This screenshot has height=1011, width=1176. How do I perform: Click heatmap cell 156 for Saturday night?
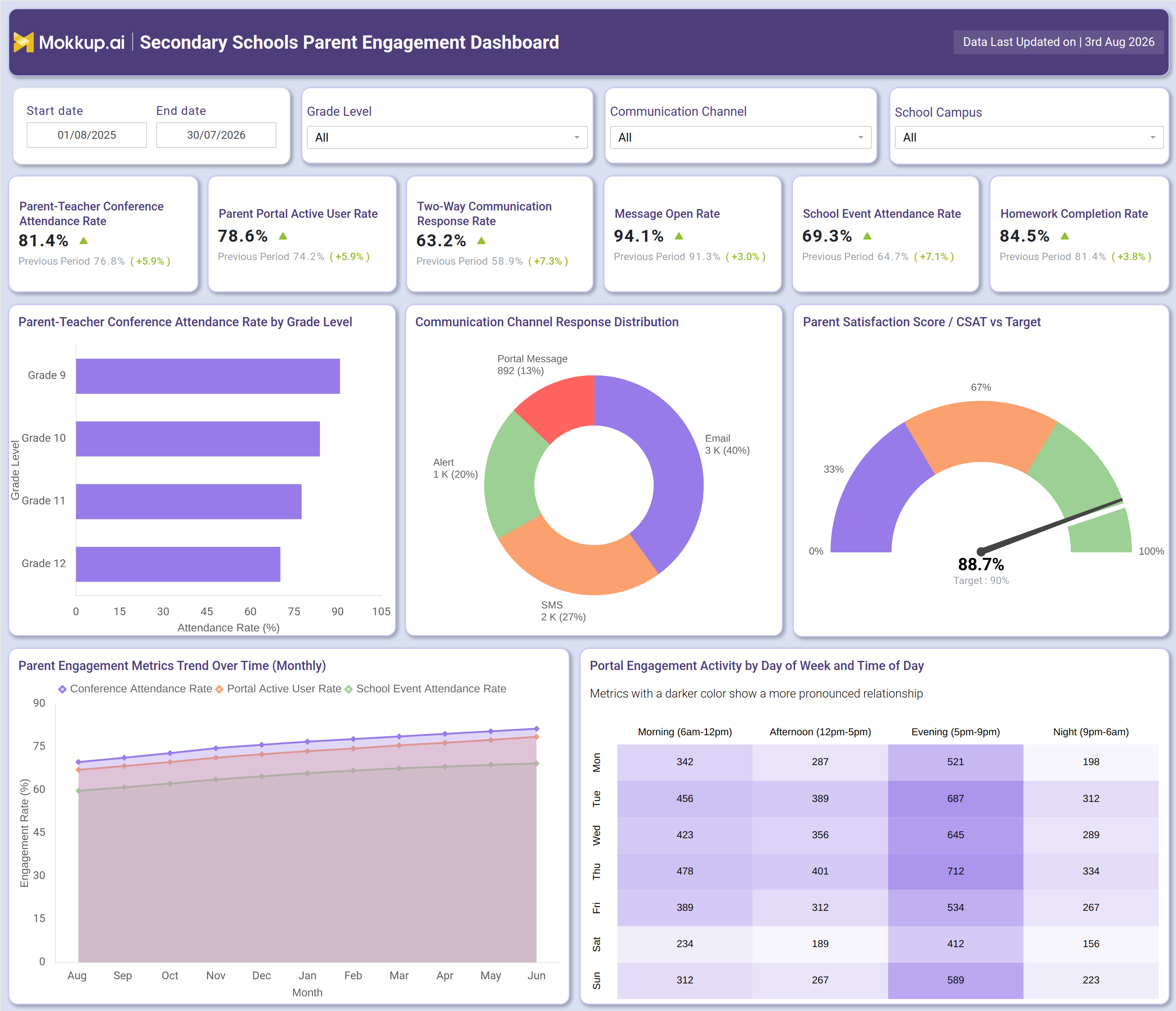tap(1091, 944)
